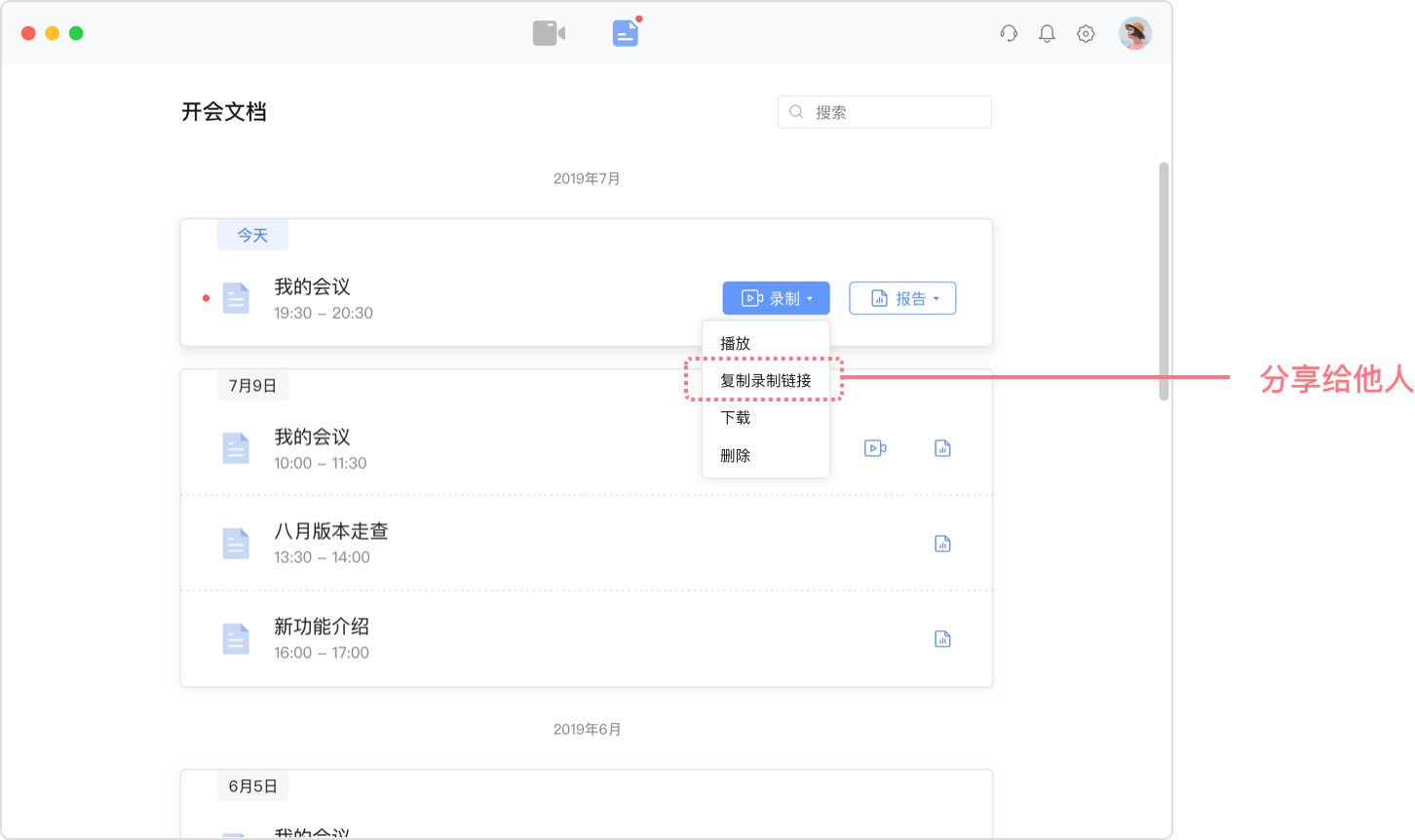Open the meeting documents tab icon
This screenshot has height=840, width=1415.
625,34
